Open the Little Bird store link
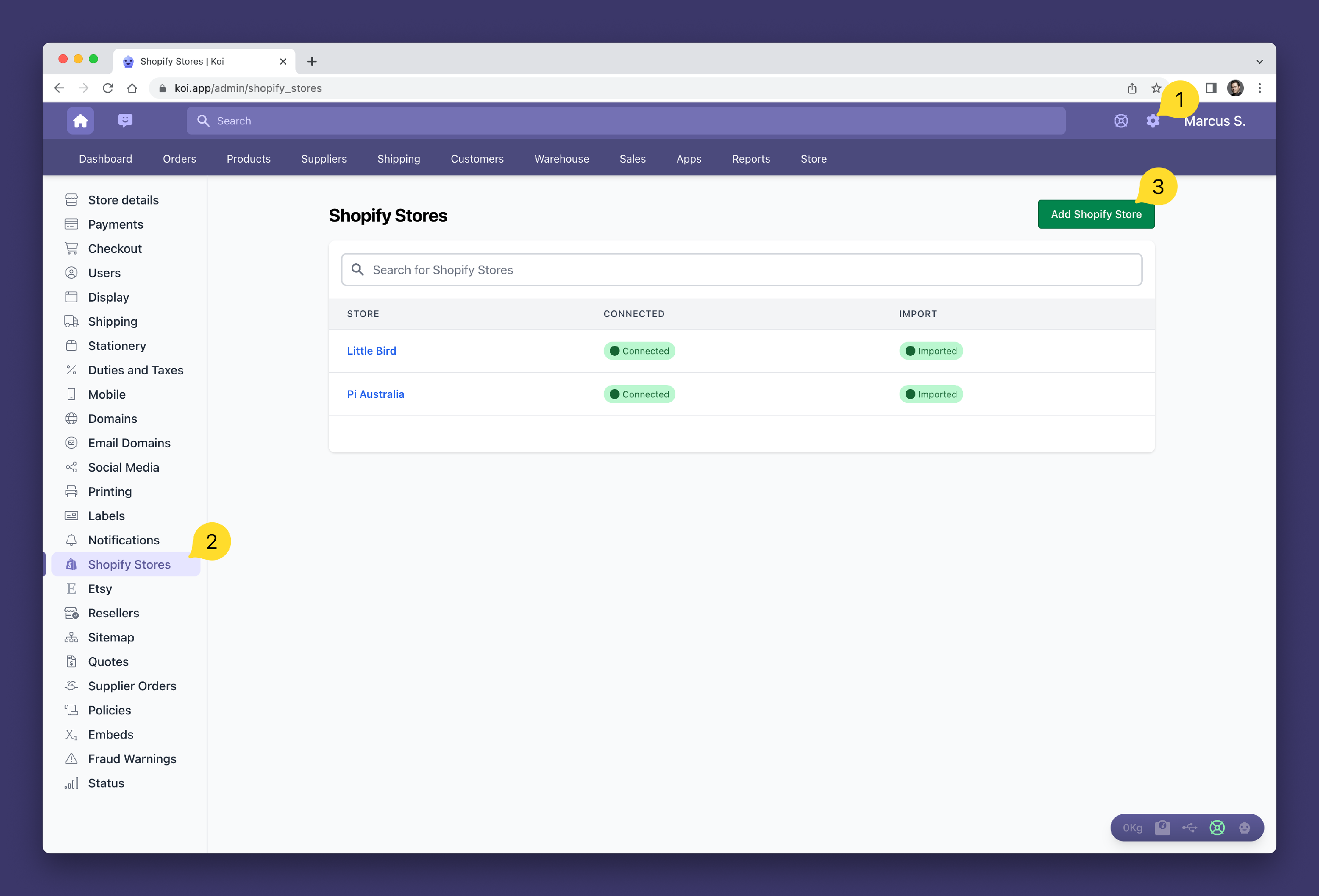The height and width of the screenshot is (896, 1319). point(371,351)
